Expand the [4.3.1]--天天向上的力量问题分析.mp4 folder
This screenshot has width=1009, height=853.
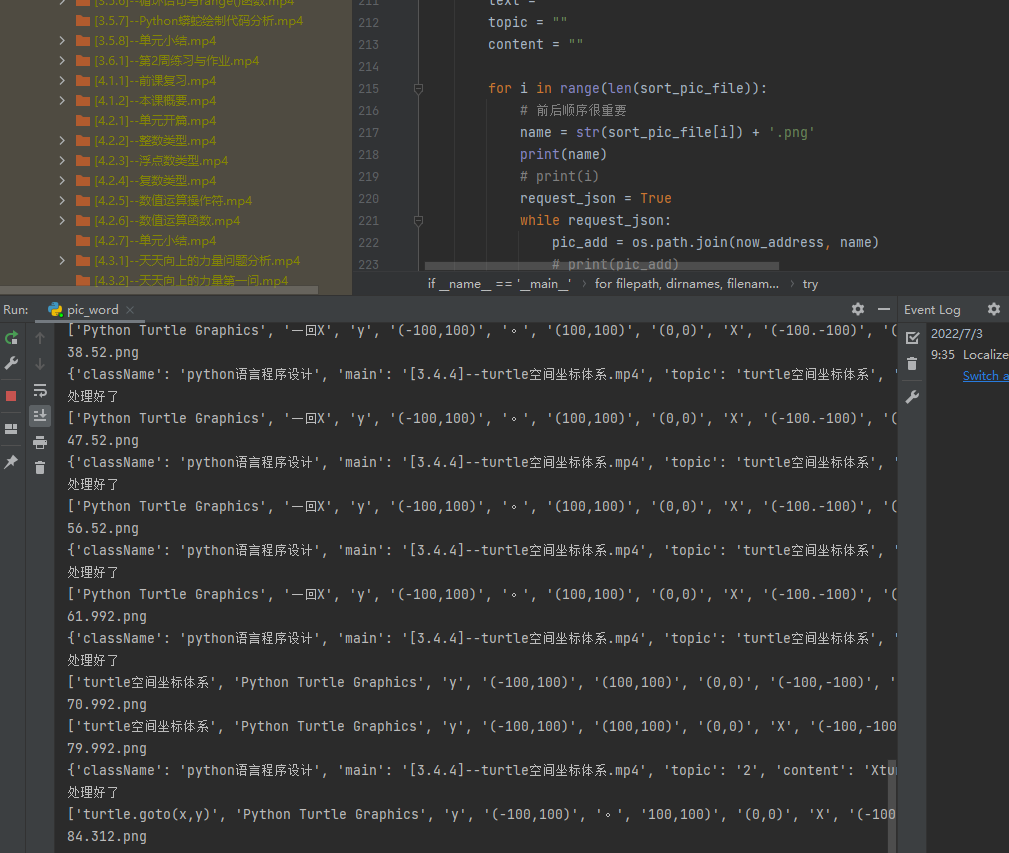(62, 261)
